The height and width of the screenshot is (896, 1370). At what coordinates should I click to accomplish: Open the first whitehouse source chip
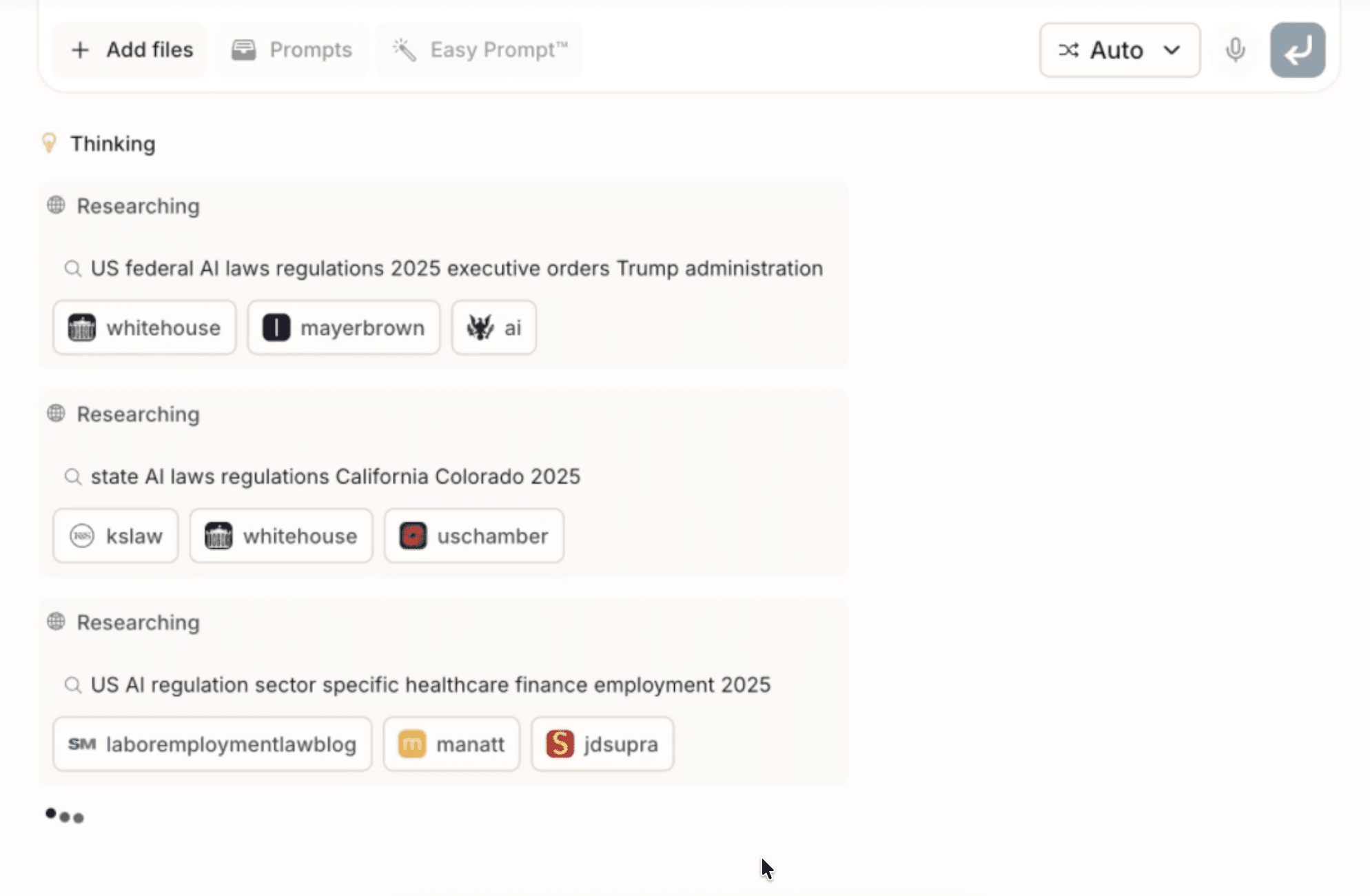(145, 327)
